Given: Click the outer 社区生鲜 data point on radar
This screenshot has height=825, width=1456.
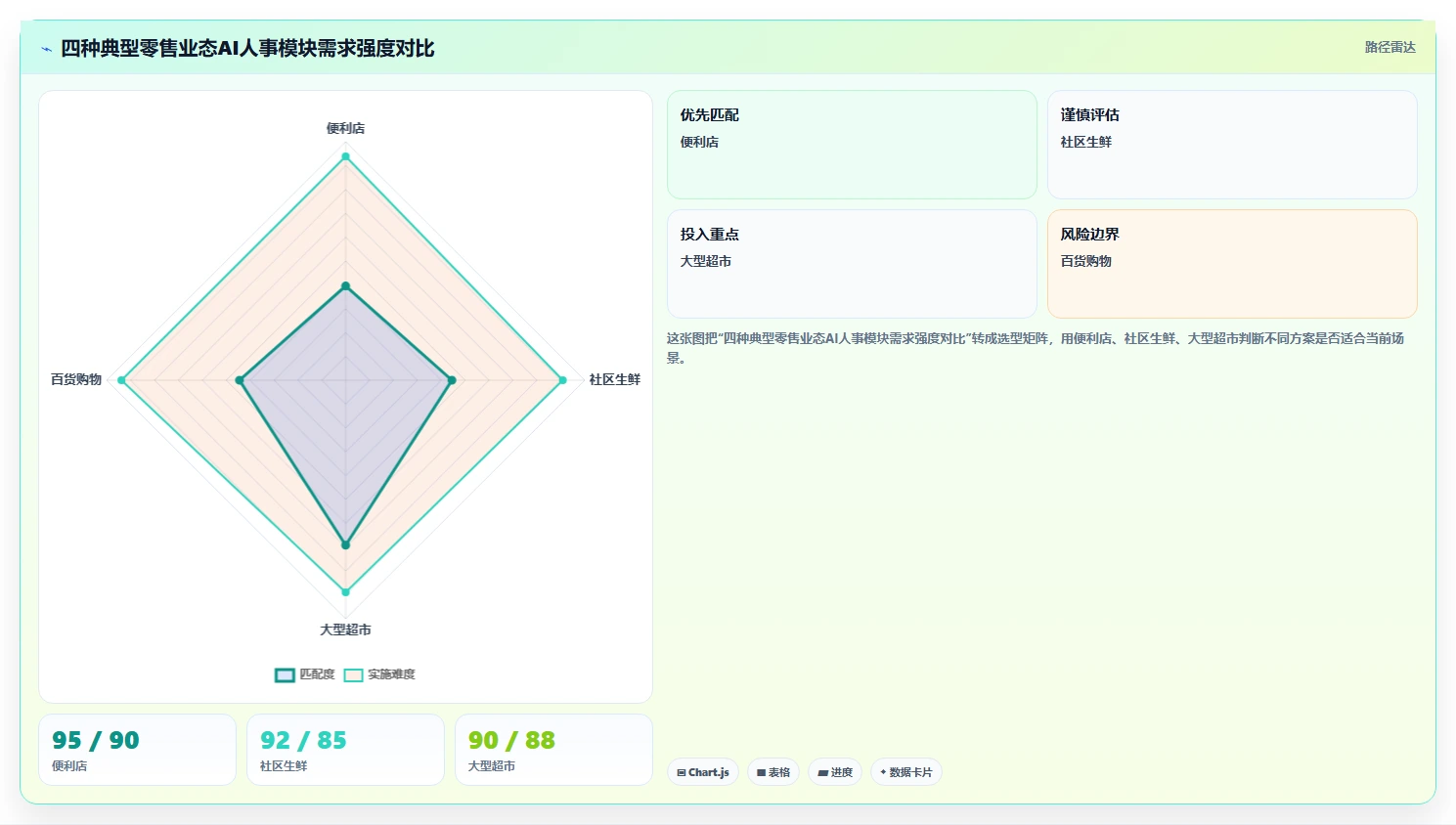Looking at the screenshot, I should pos(562,380).
